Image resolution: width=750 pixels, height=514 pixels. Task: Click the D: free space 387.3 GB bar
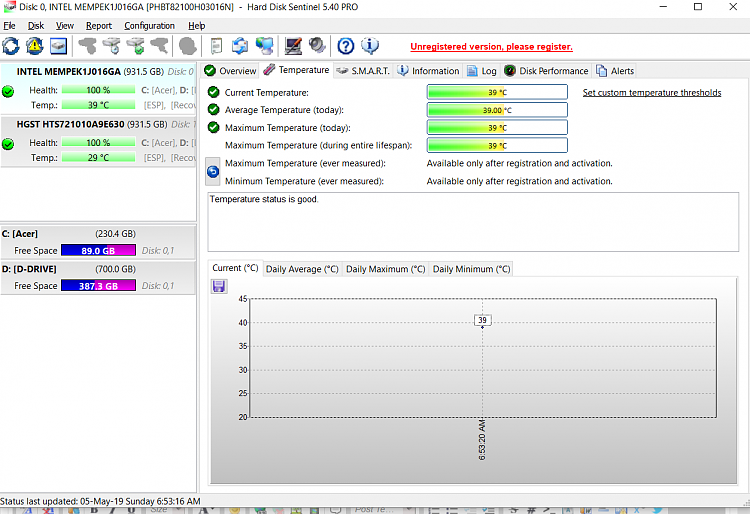click(x=99, y=286)
